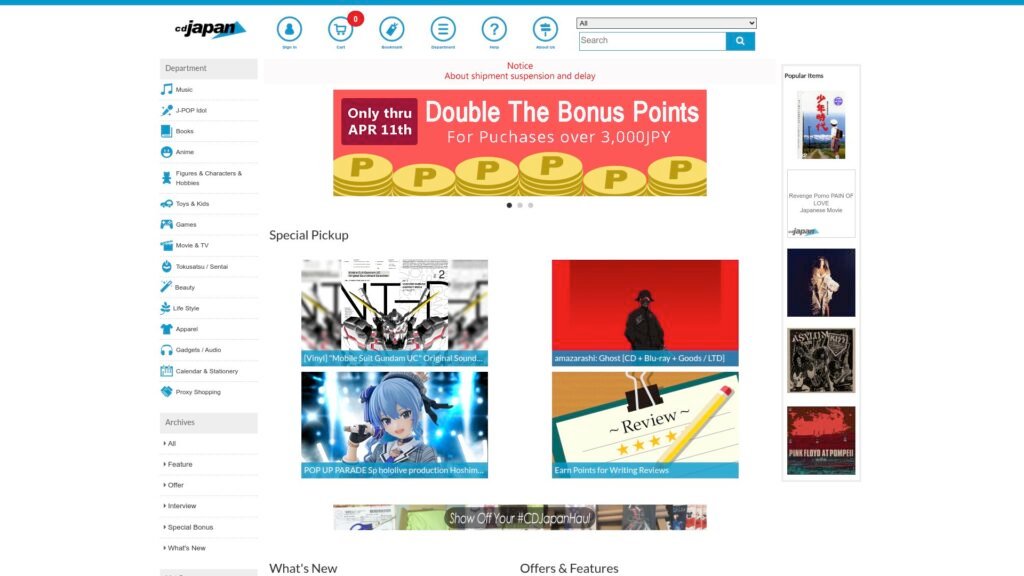Open the Asylum album cover popular item
Screen dimensions: 1024x576
821,360
